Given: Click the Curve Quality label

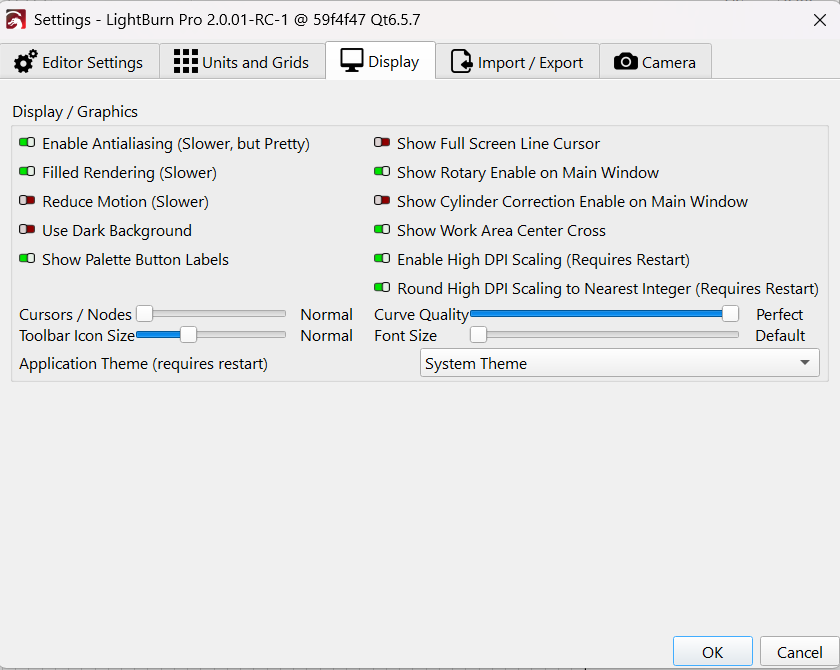Looking at the screenshot, I should (x=421, y=314).
